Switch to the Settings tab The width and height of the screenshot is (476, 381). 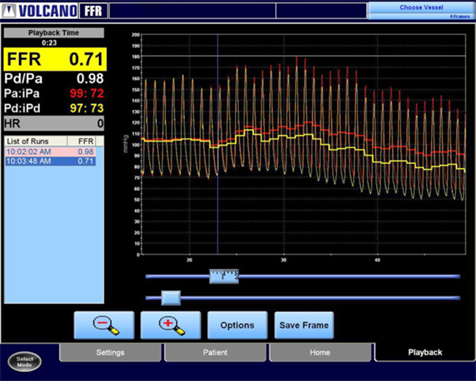click(x=110, y=352)
